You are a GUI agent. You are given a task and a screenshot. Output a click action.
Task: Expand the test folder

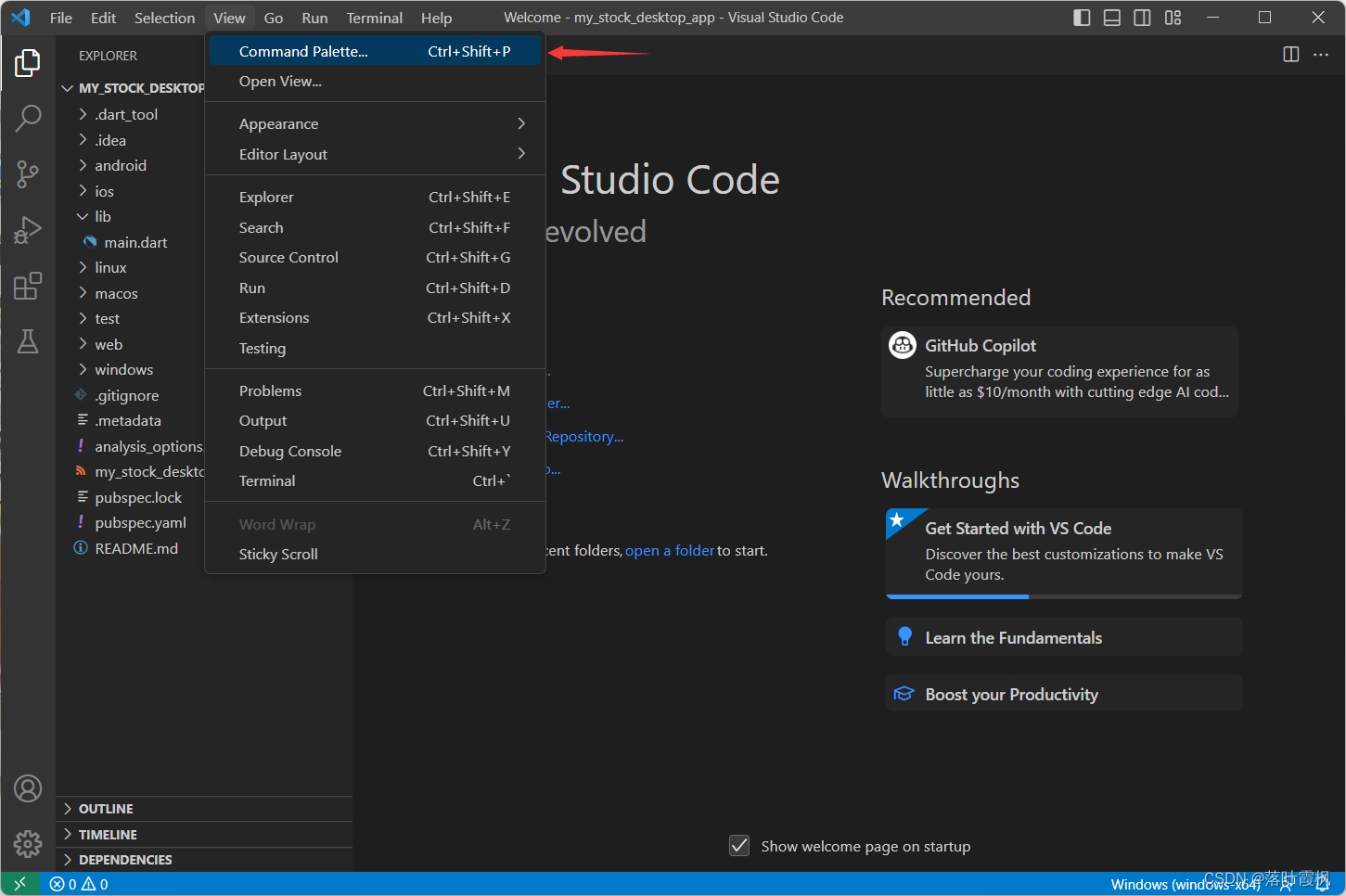pos(107,318)
